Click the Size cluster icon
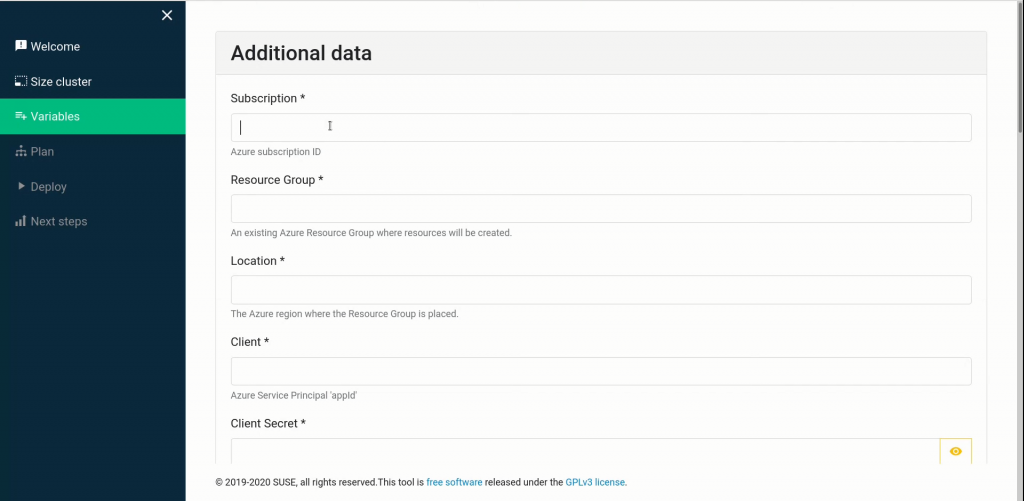This screenshot has height=501, width=1024. tap(20, 81)
